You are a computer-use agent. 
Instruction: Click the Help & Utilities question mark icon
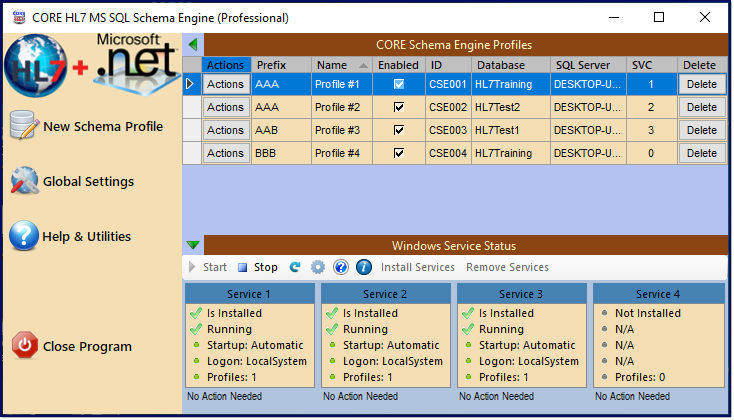tap(24, 236)
